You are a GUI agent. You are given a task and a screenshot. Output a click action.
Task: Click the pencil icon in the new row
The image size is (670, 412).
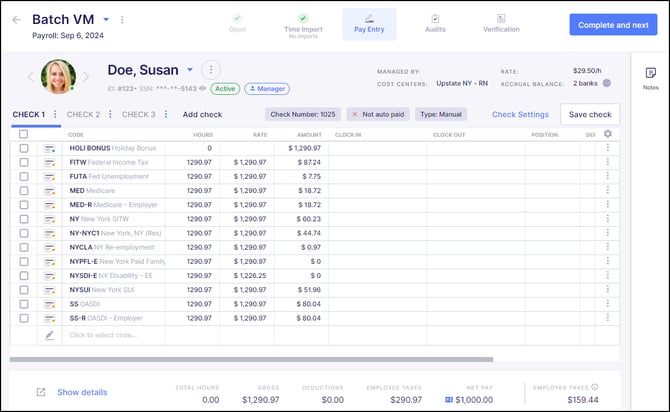(x=50, y=335)
